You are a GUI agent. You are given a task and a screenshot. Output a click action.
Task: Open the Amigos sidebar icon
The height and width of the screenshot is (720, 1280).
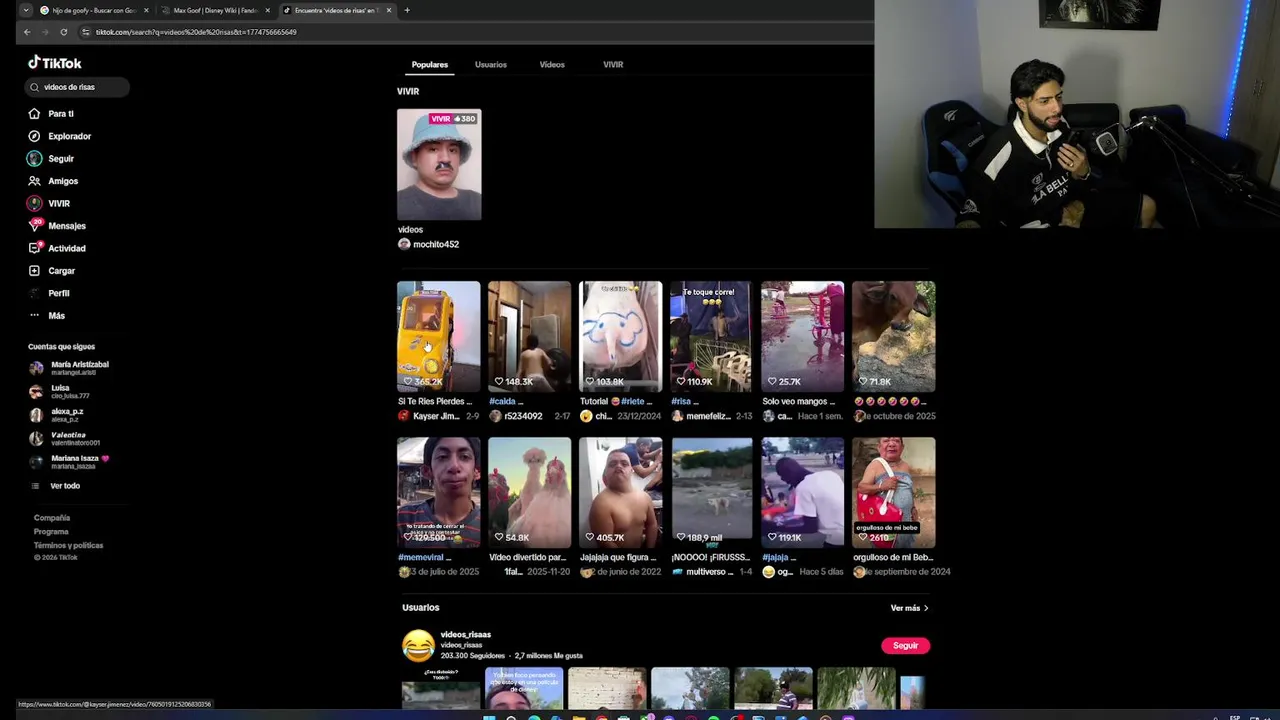tap(34, 181)
